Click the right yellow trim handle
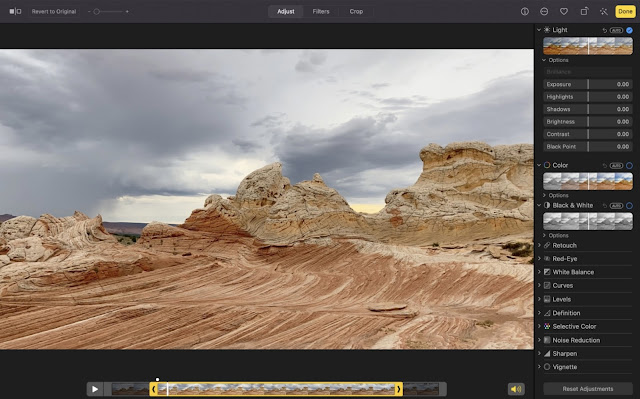The height and width of the screenshot is (399, 640). [x=399, y=389]
